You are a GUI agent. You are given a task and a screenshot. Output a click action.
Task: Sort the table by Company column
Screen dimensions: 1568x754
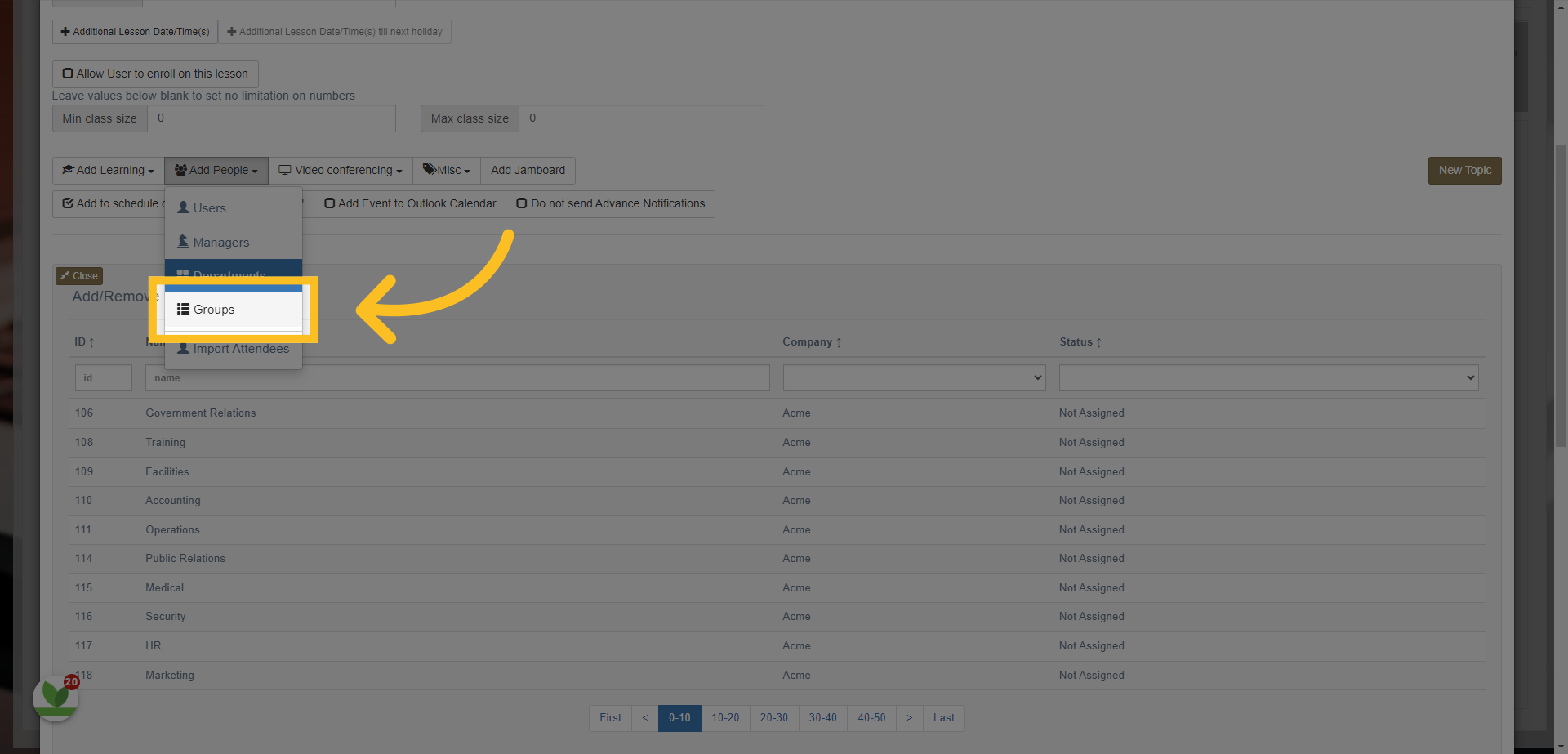[812, 342]
